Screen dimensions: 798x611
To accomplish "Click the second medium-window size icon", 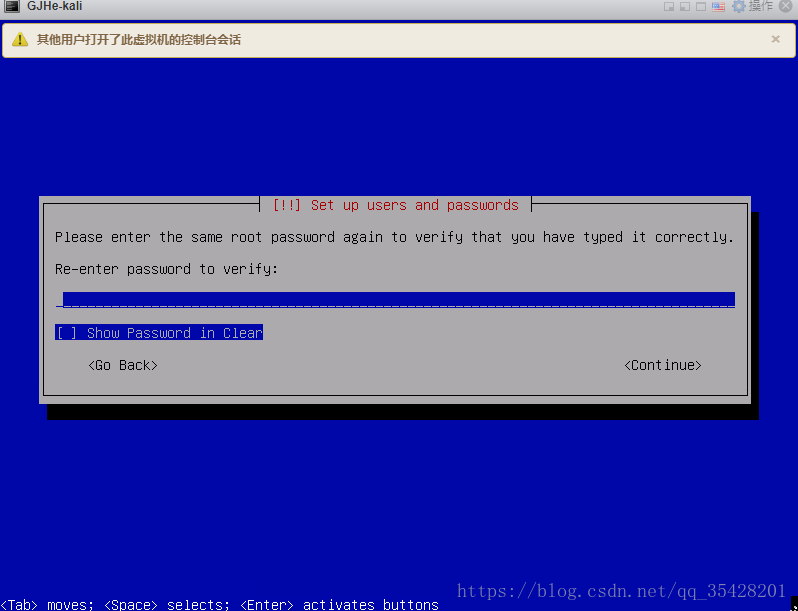I will pos(685,7).
